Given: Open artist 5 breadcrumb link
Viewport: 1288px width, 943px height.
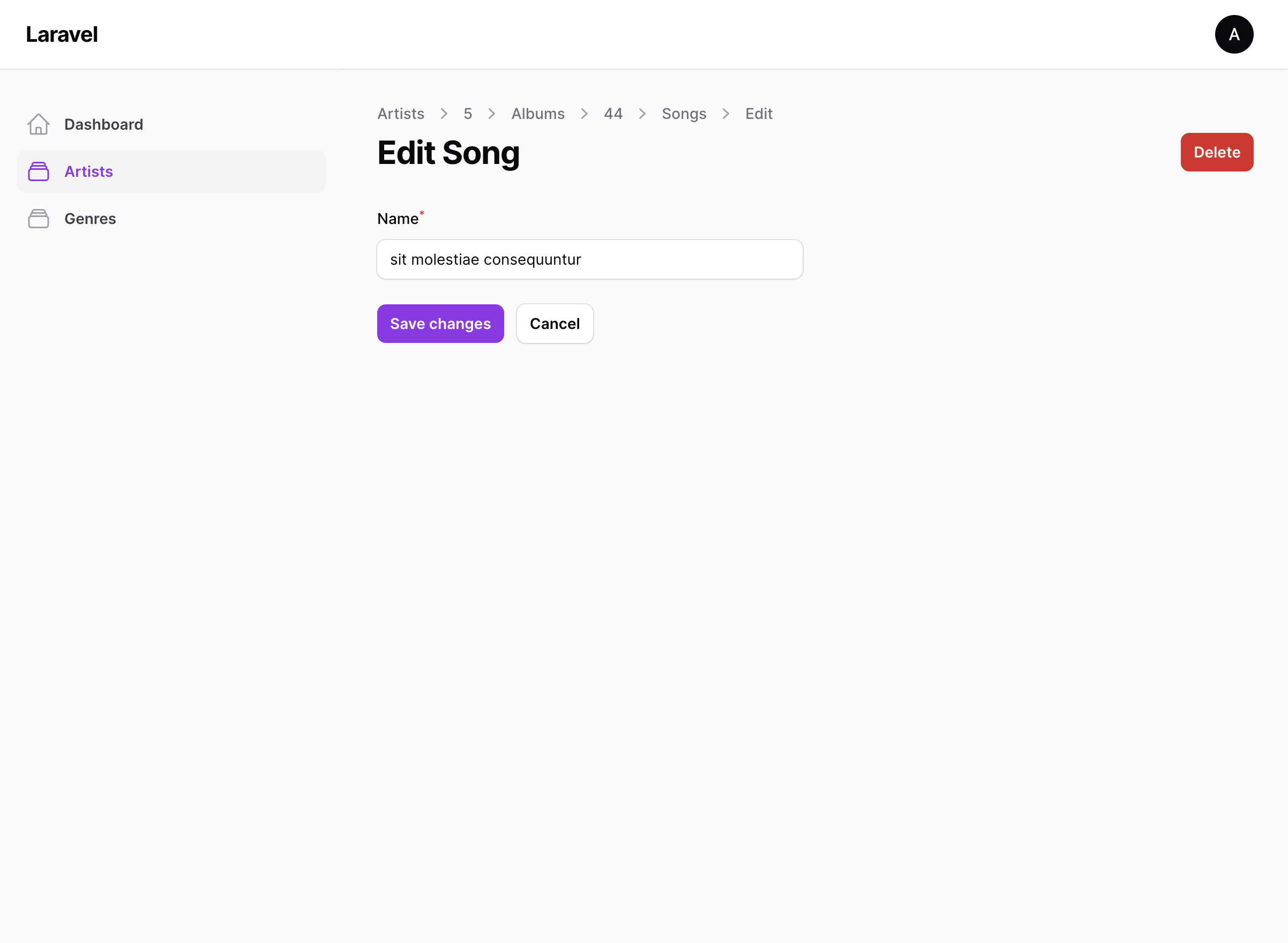Looking at the screenshot, I should click(x=467, y=114).
